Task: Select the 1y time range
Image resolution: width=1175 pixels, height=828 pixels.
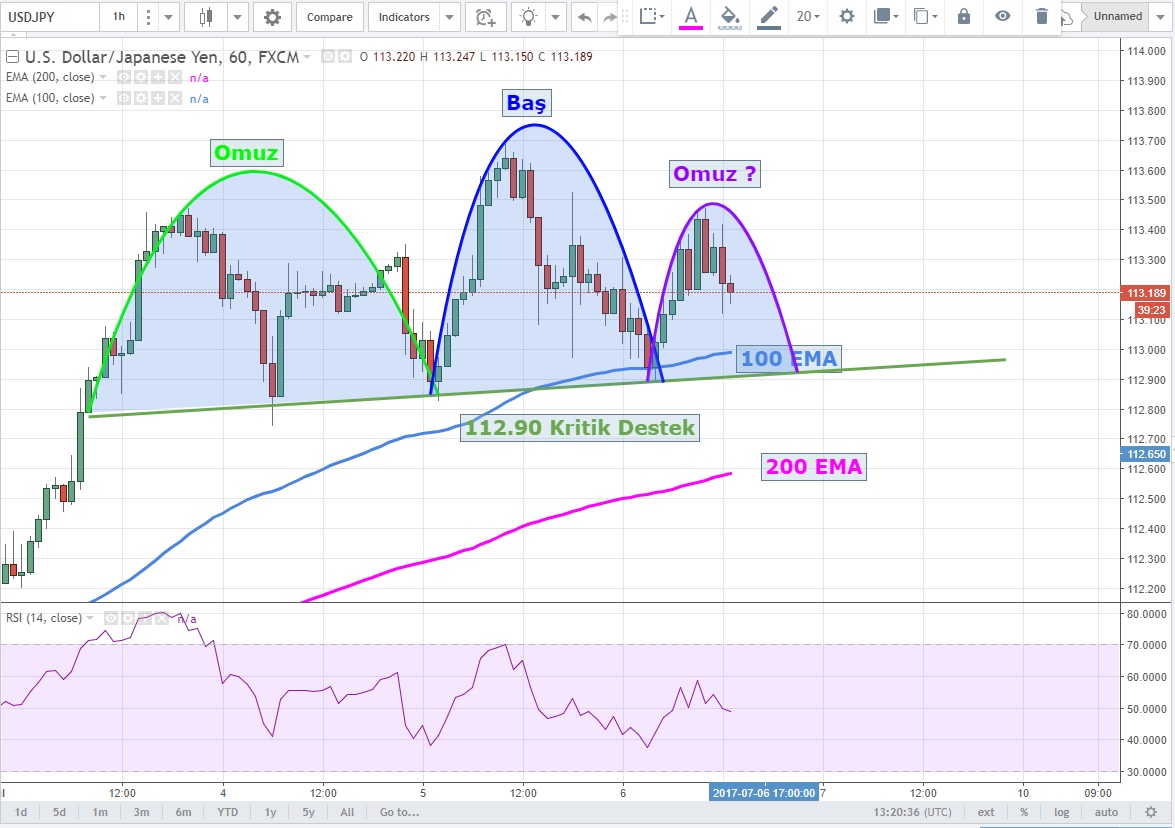Action: click(x=271, y=812)
